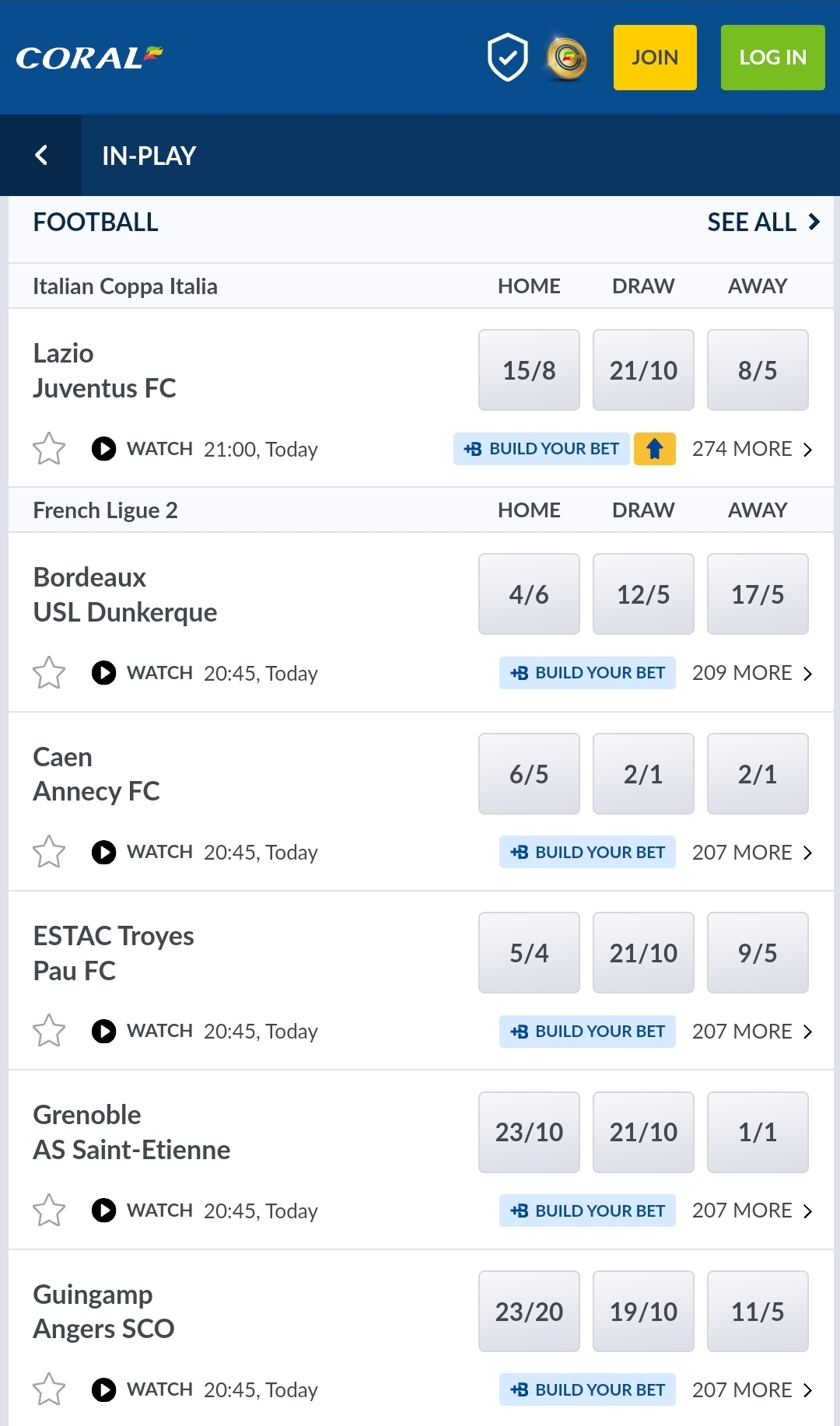
Task: Star the ESTAC Troyes vs Pau fixture
Action: (x=49, y=1031)
